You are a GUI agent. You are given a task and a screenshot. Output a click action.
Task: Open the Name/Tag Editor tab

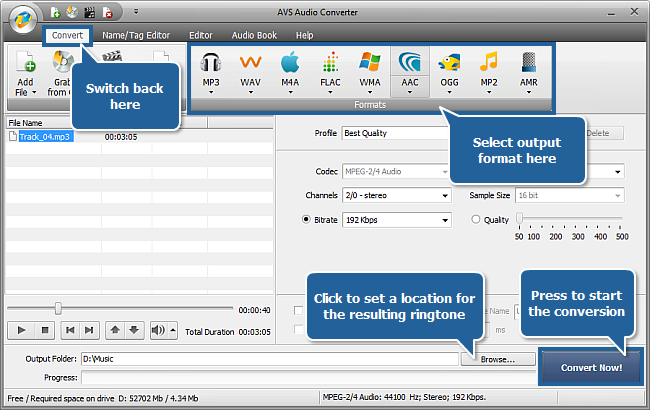click(x=136, y=36)
